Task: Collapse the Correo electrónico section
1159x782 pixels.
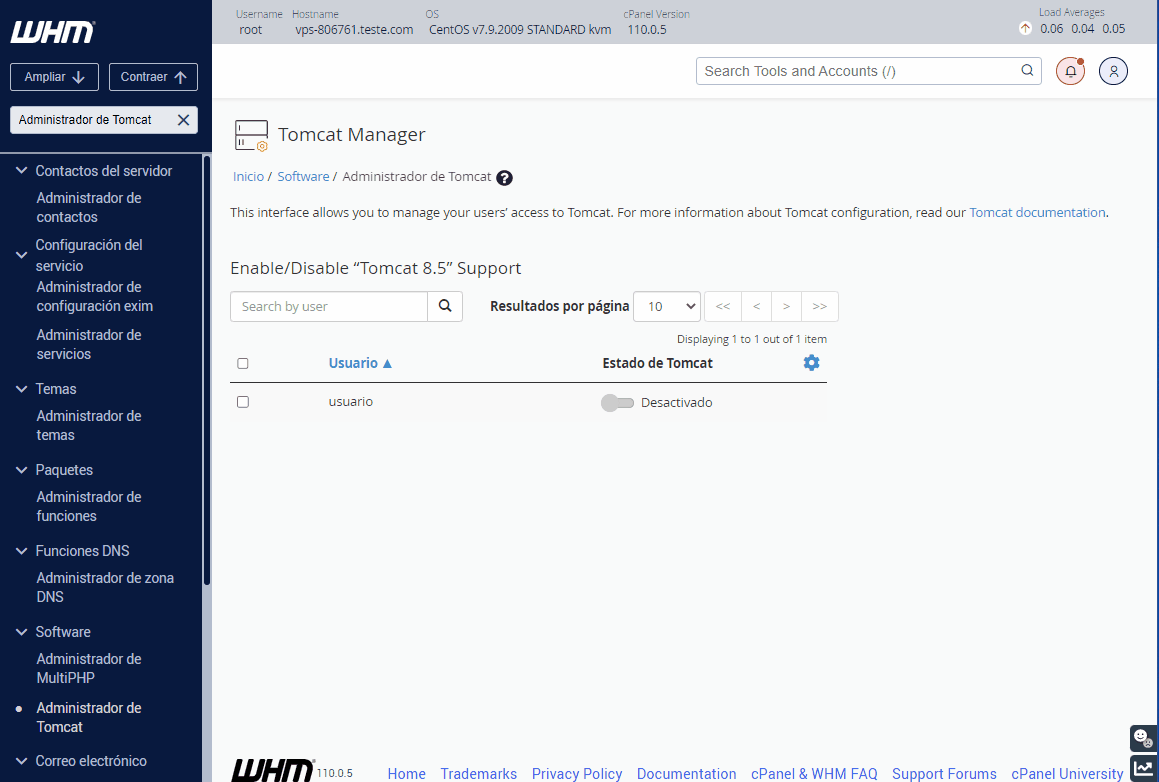Action: click(21, 761)
